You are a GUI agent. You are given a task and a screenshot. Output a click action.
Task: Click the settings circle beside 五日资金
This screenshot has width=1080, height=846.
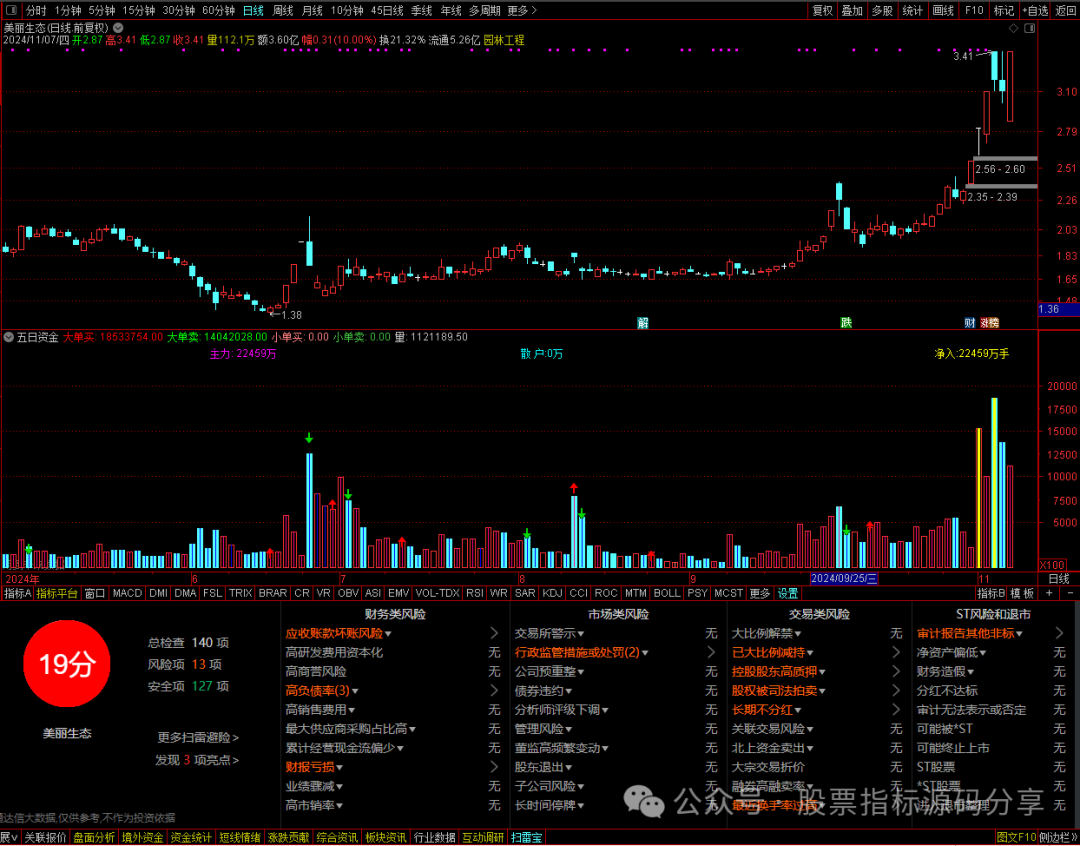[10, 337]
